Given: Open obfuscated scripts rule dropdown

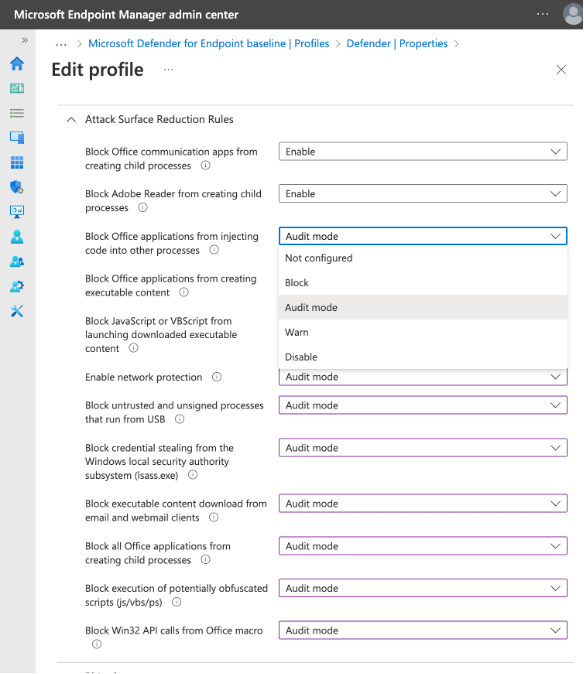Looking at the screenshot, I should click(423, 588).
